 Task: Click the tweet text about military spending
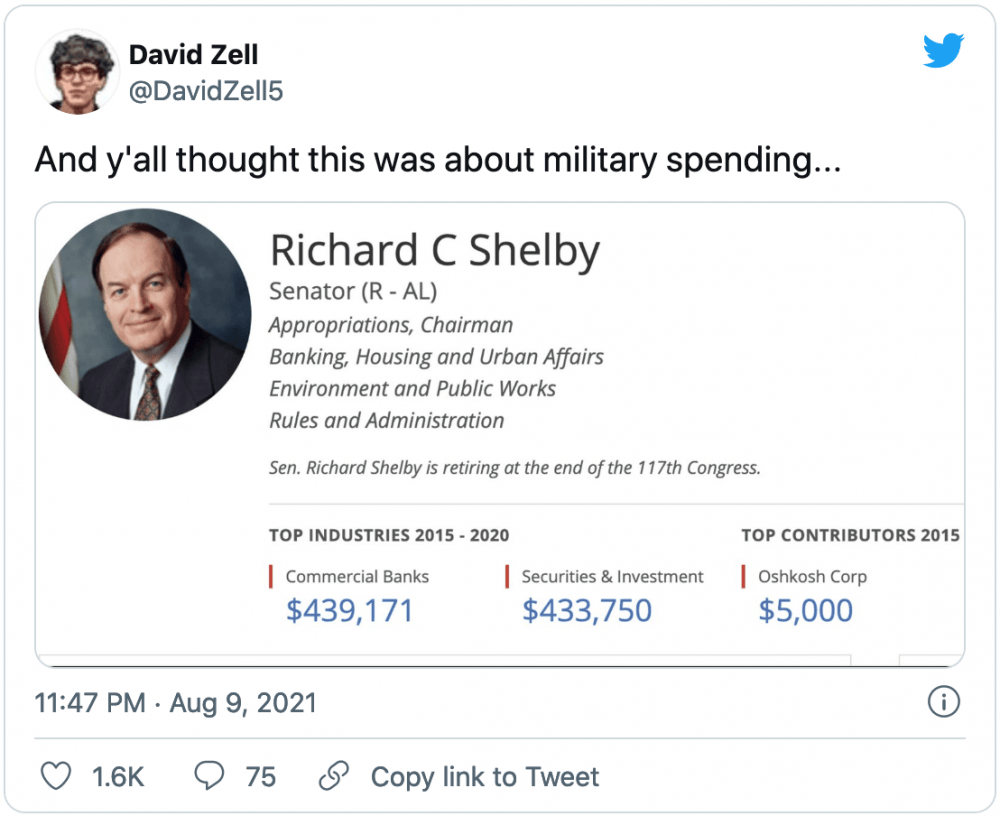(438, 159)
